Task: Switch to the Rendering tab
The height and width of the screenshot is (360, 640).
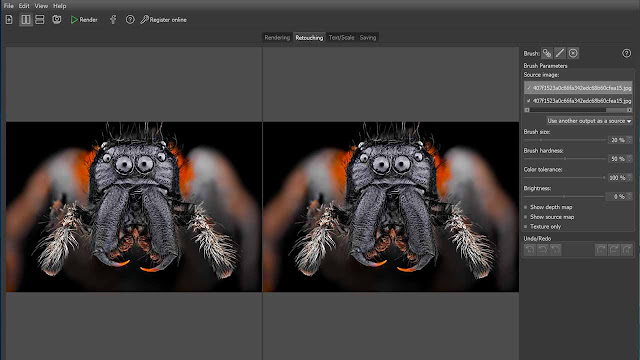Action: 277,38
